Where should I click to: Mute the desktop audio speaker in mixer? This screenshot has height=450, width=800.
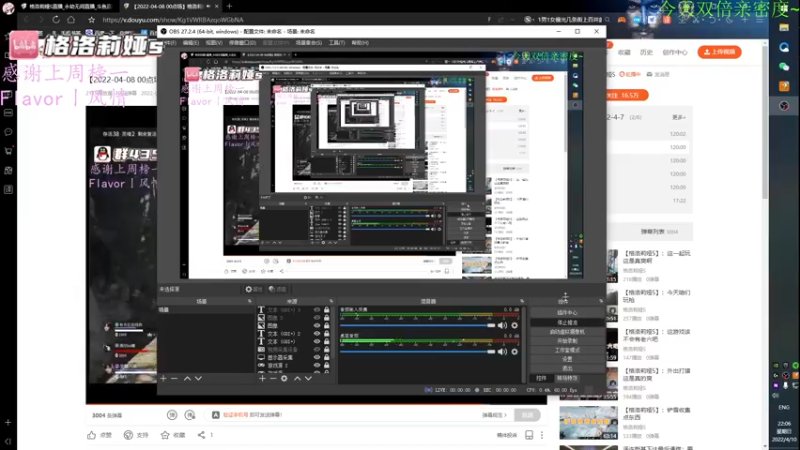(503, 352)
